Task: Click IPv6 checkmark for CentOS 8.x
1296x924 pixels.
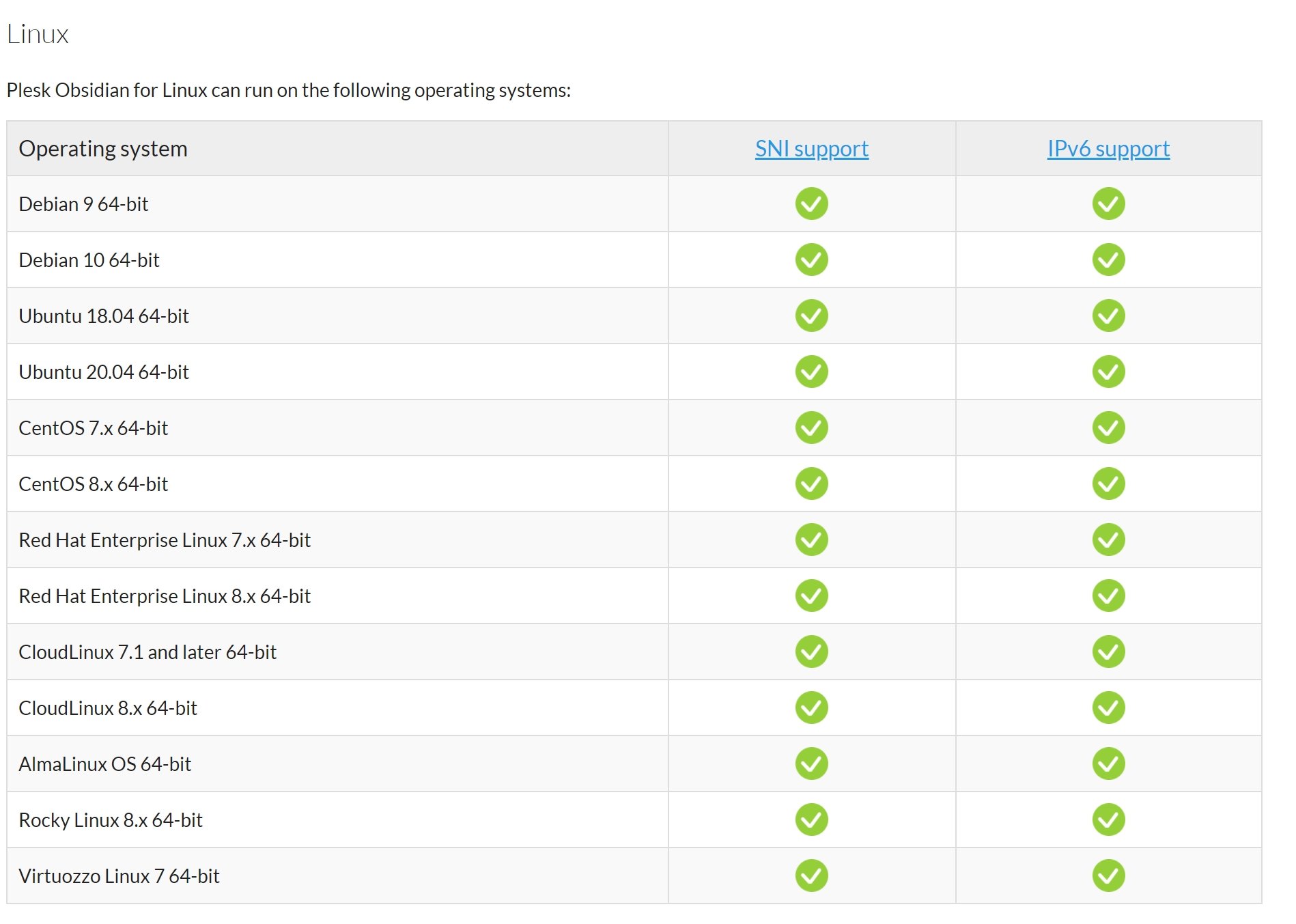Action: click(1108, 484)
